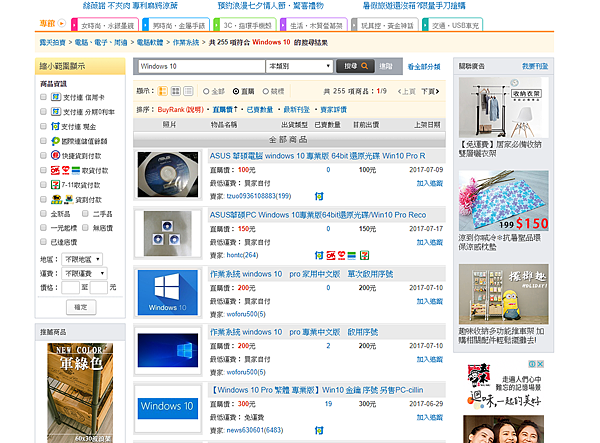This screenshot has height=443, width=600.
Task: Add 100元 ASUS listing to tracking
Action: click(x=429, y=183)
